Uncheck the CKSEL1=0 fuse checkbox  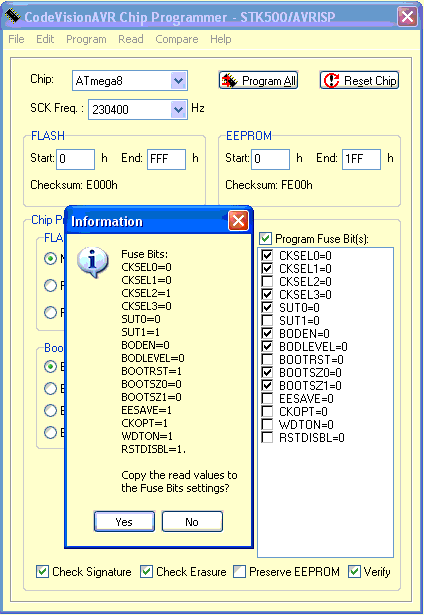267,268
